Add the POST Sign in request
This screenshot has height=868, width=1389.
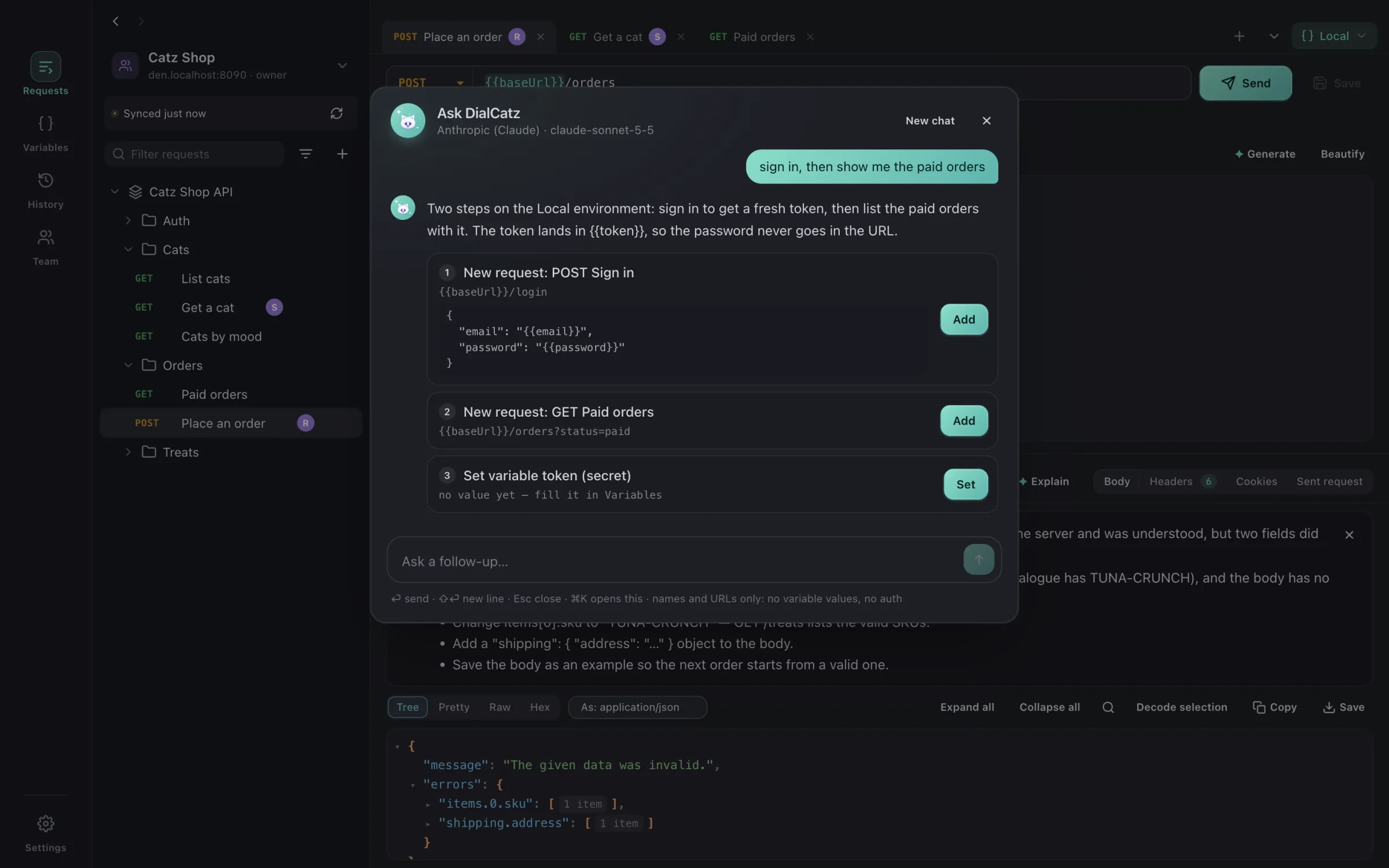(964, 319)
